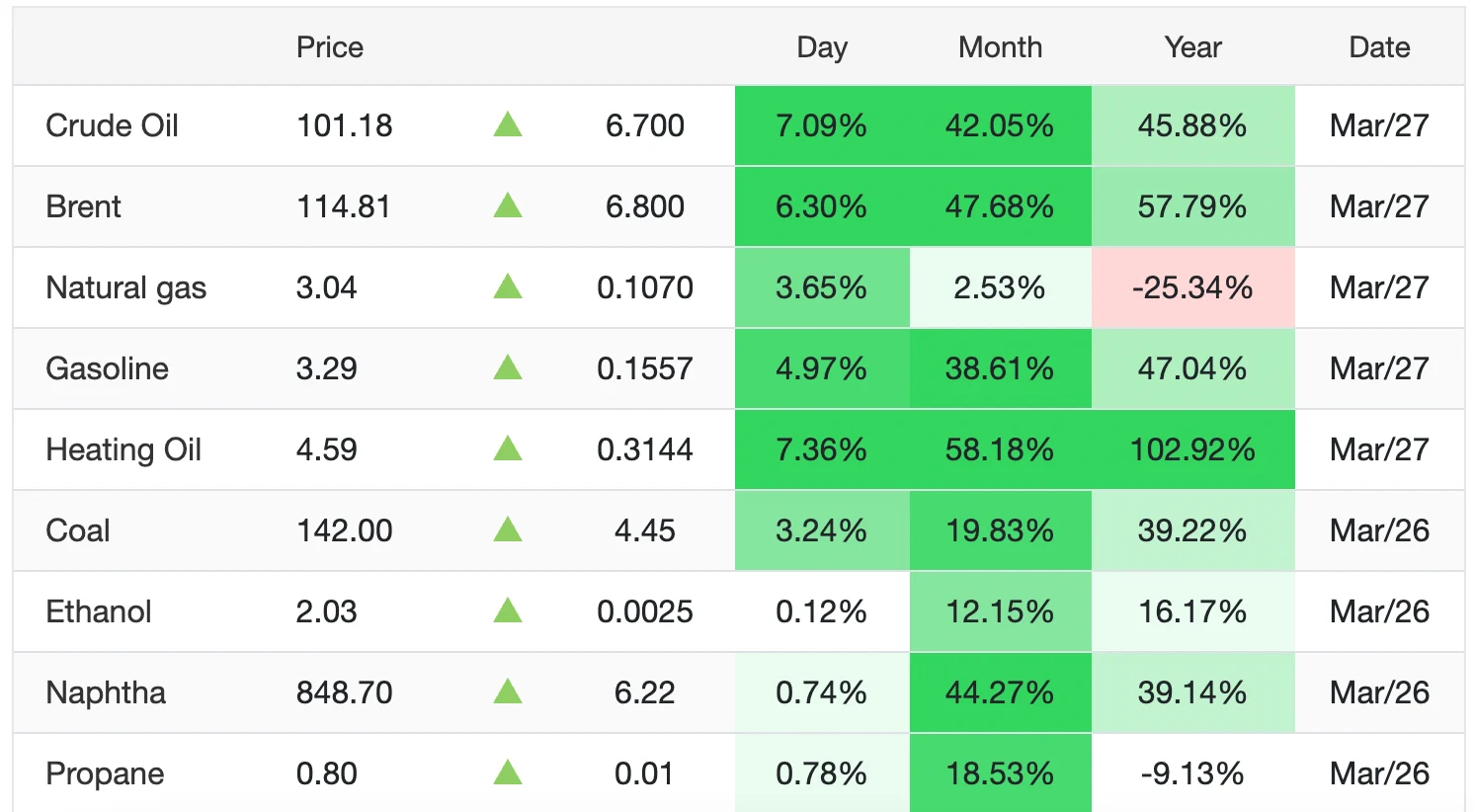Click the Date column header
The image size is (1474, 812).
pyautogui.click(x=1379, y=47)
